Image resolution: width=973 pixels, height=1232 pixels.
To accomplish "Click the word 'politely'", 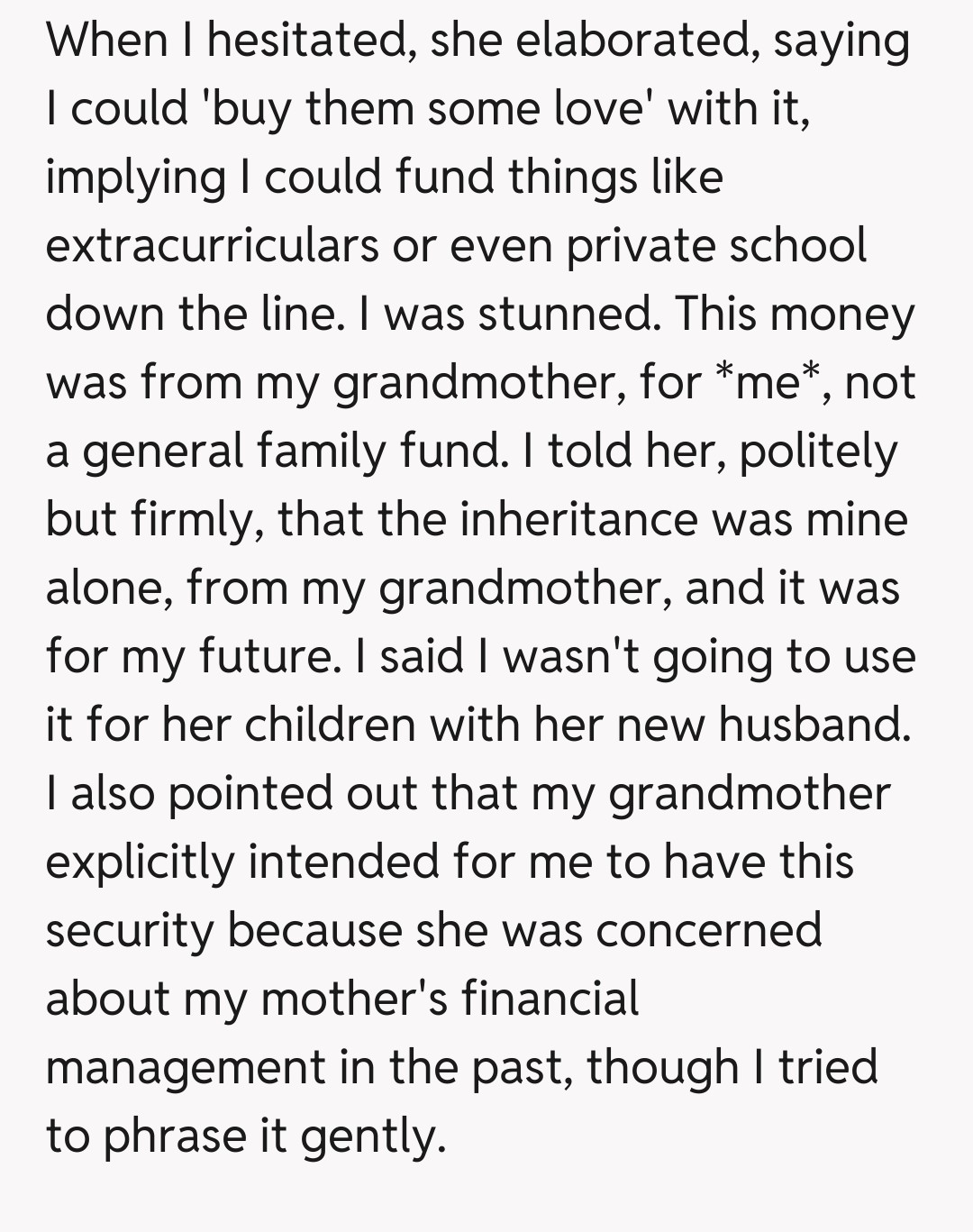I will (x=818, y=452).
